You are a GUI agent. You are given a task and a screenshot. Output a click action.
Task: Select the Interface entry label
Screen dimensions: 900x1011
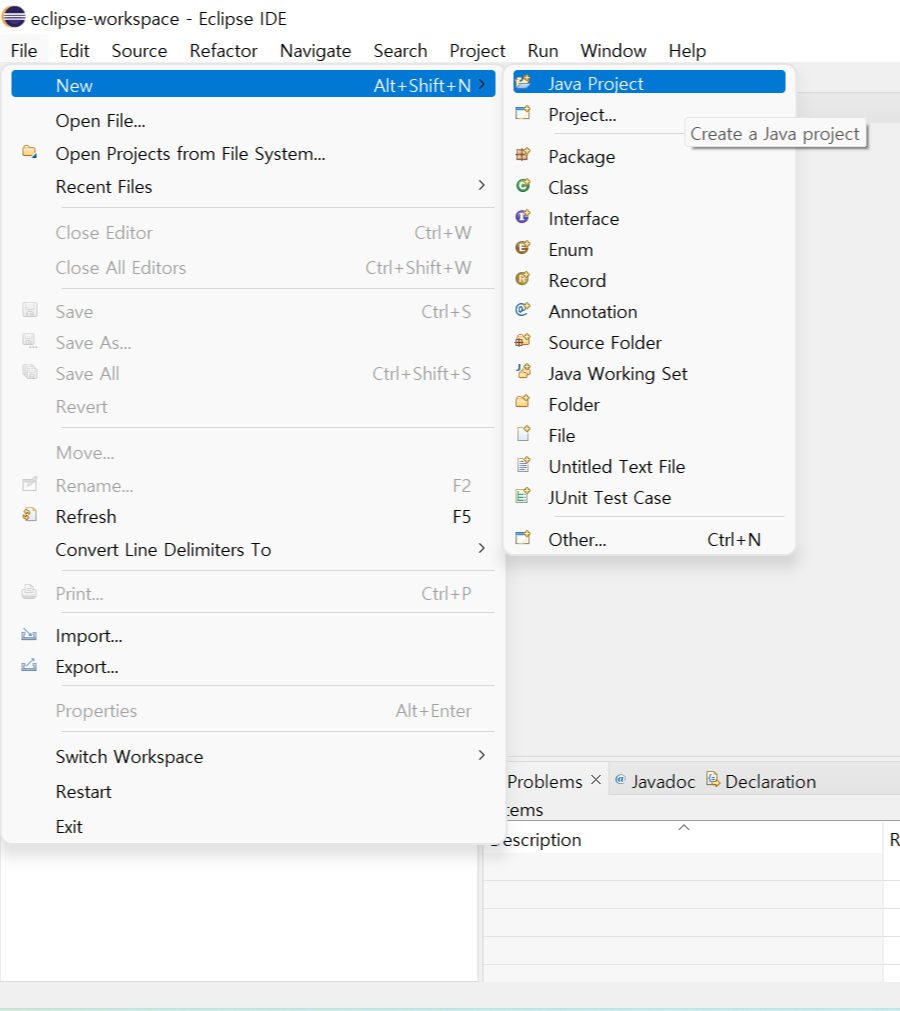coord(583,219)
